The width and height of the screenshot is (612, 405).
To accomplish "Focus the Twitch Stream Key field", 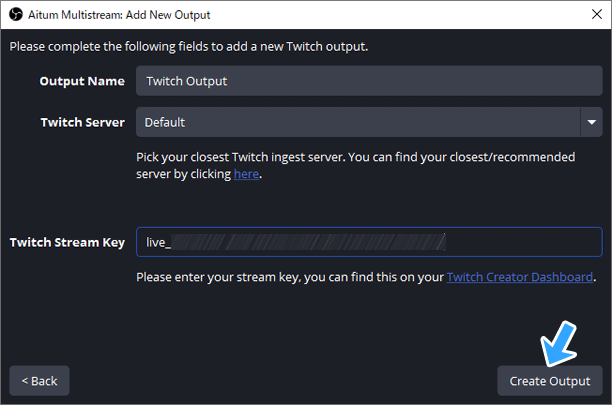I will (x=369, y=242).
